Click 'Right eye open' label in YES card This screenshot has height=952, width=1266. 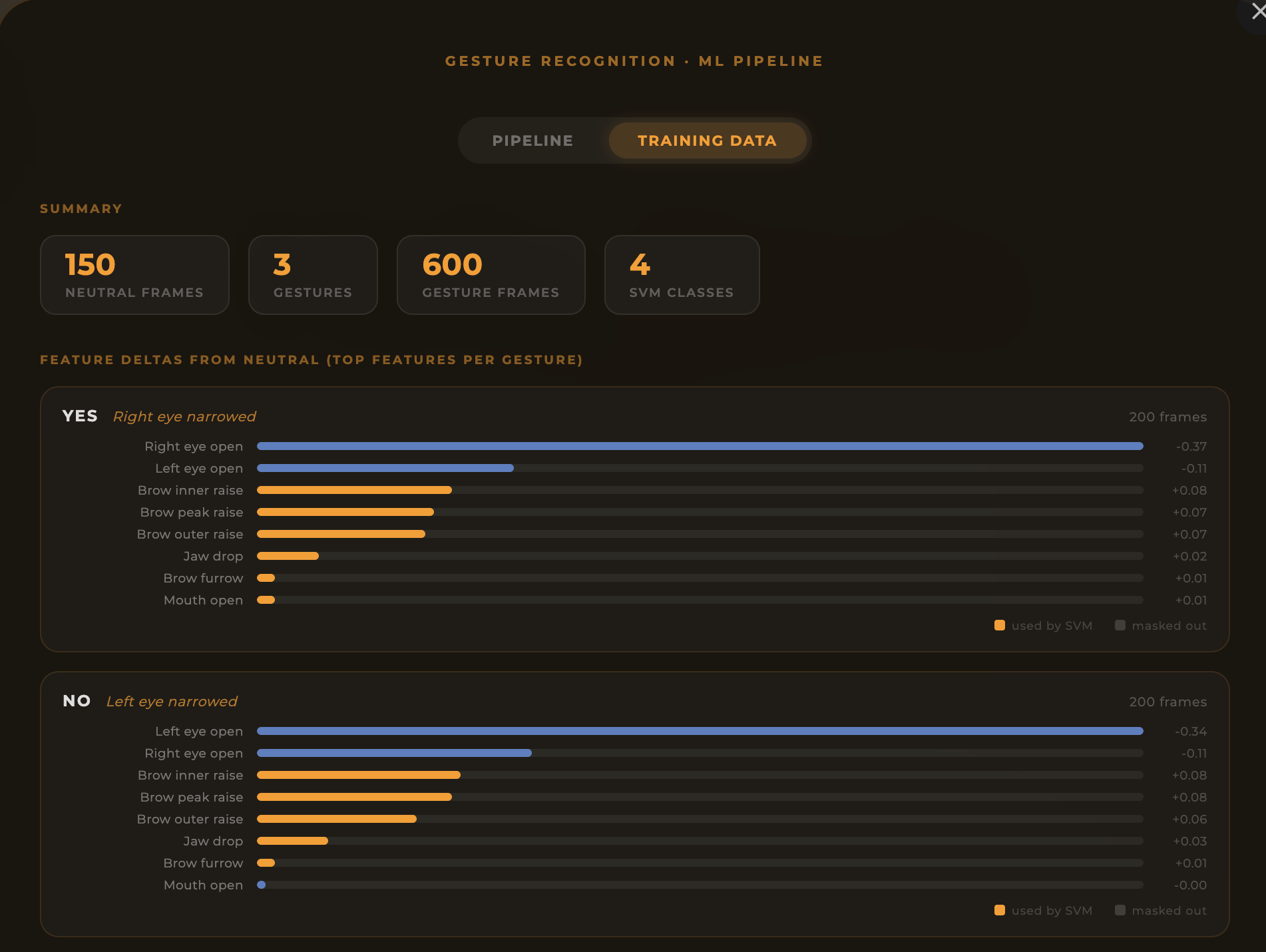[x=194, y=446]
